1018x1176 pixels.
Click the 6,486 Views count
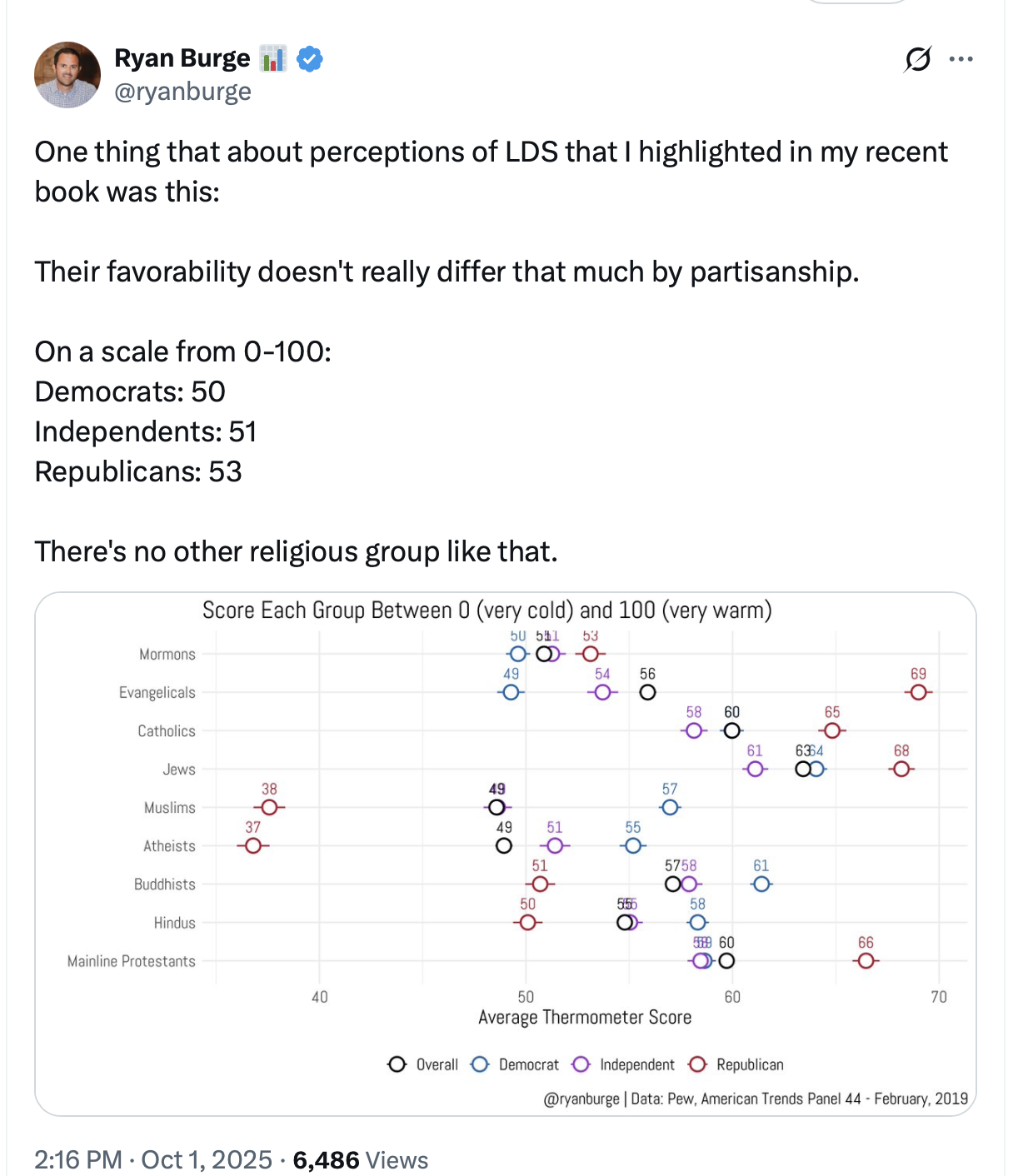(360, 1159)
